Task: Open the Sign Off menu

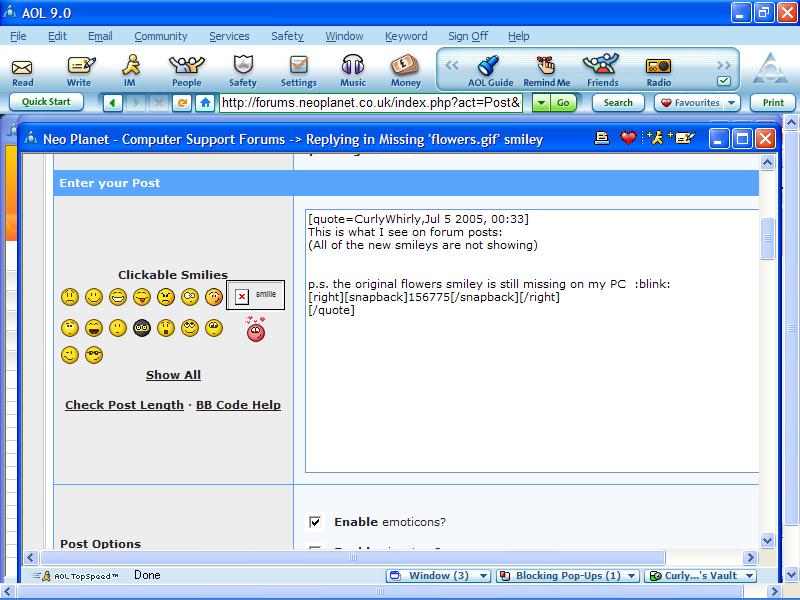Action: click(468, 36)
